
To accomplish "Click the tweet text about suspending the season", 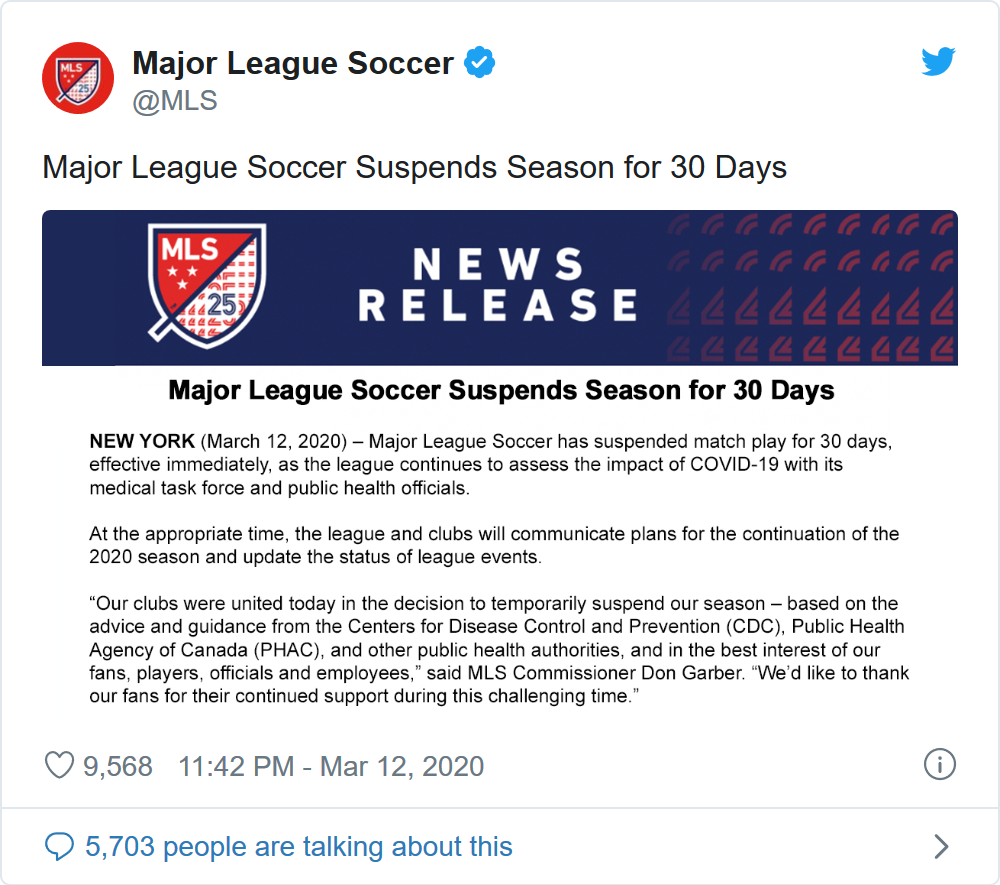I will 414,167.
